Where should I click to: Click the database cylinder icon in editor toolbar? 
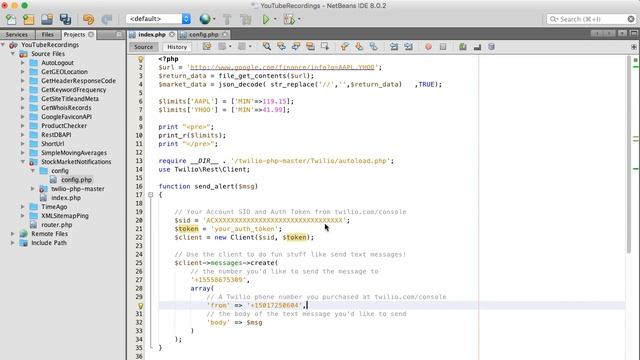coord(491,47)
